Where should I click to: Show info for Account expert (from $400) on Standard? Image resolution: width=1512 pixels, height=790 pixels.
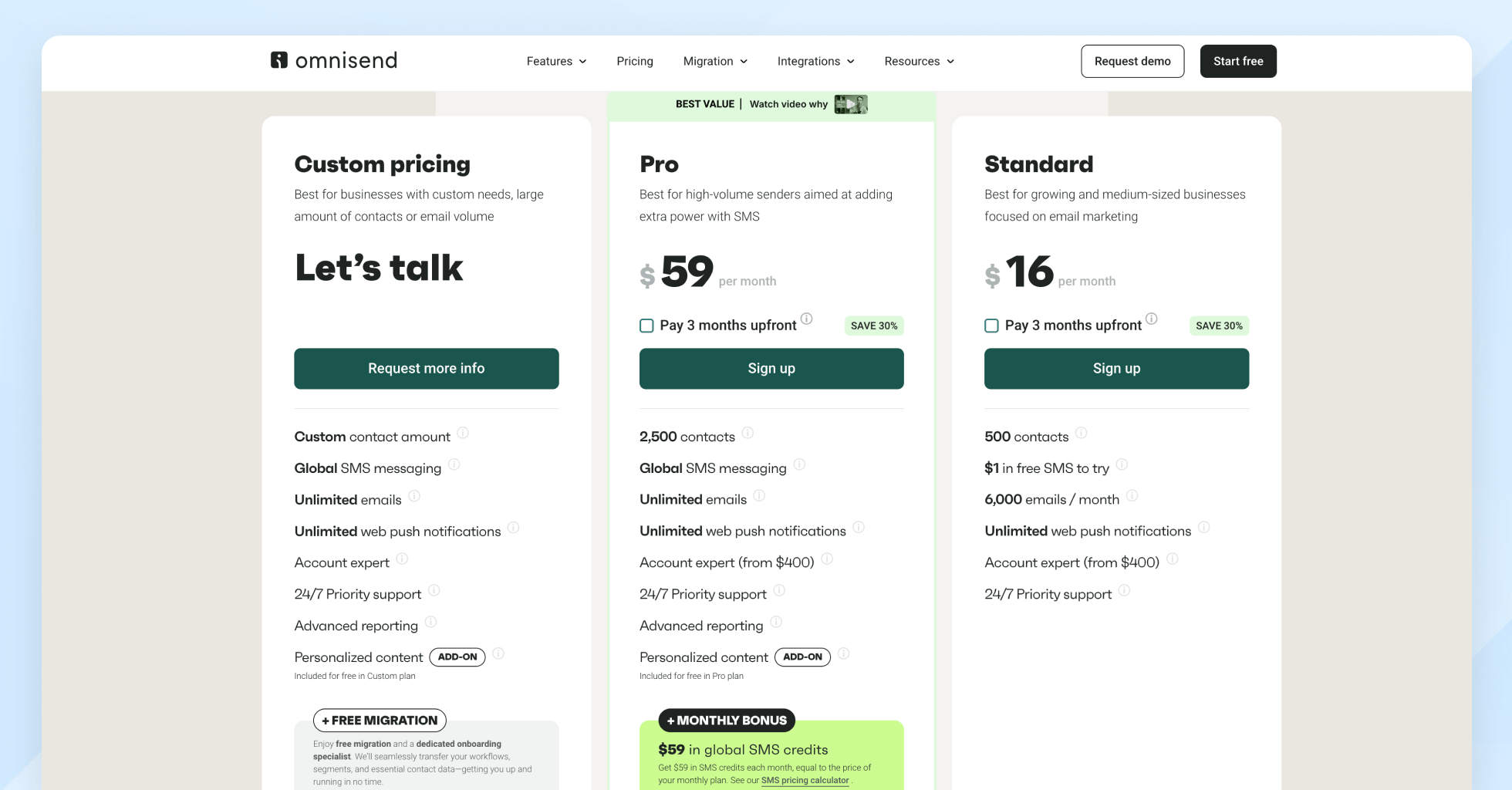pyautogui.click(x=1173, y=559)
